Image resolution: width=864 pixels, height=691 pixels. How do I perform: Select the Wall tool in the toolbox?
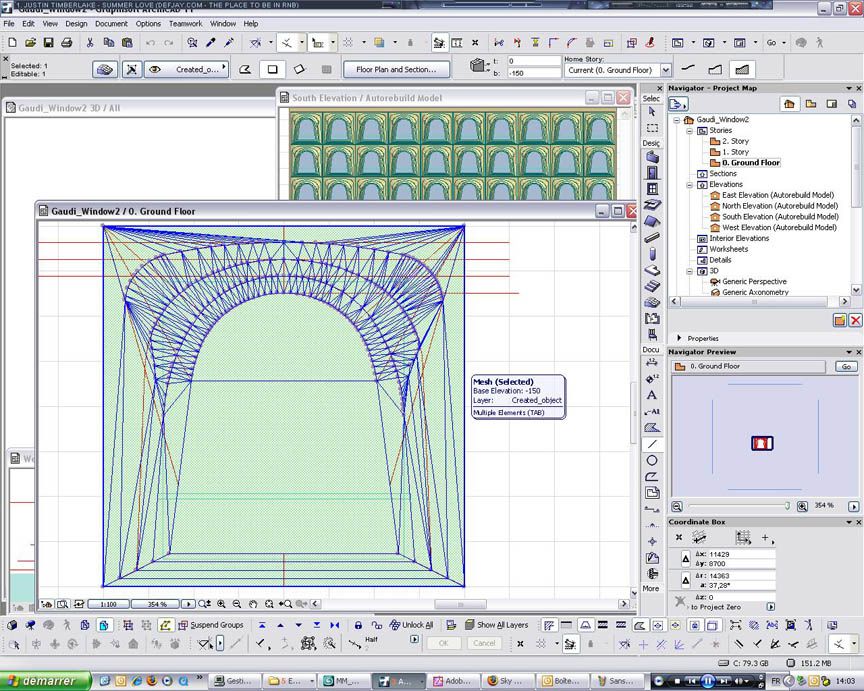(652, 157)
